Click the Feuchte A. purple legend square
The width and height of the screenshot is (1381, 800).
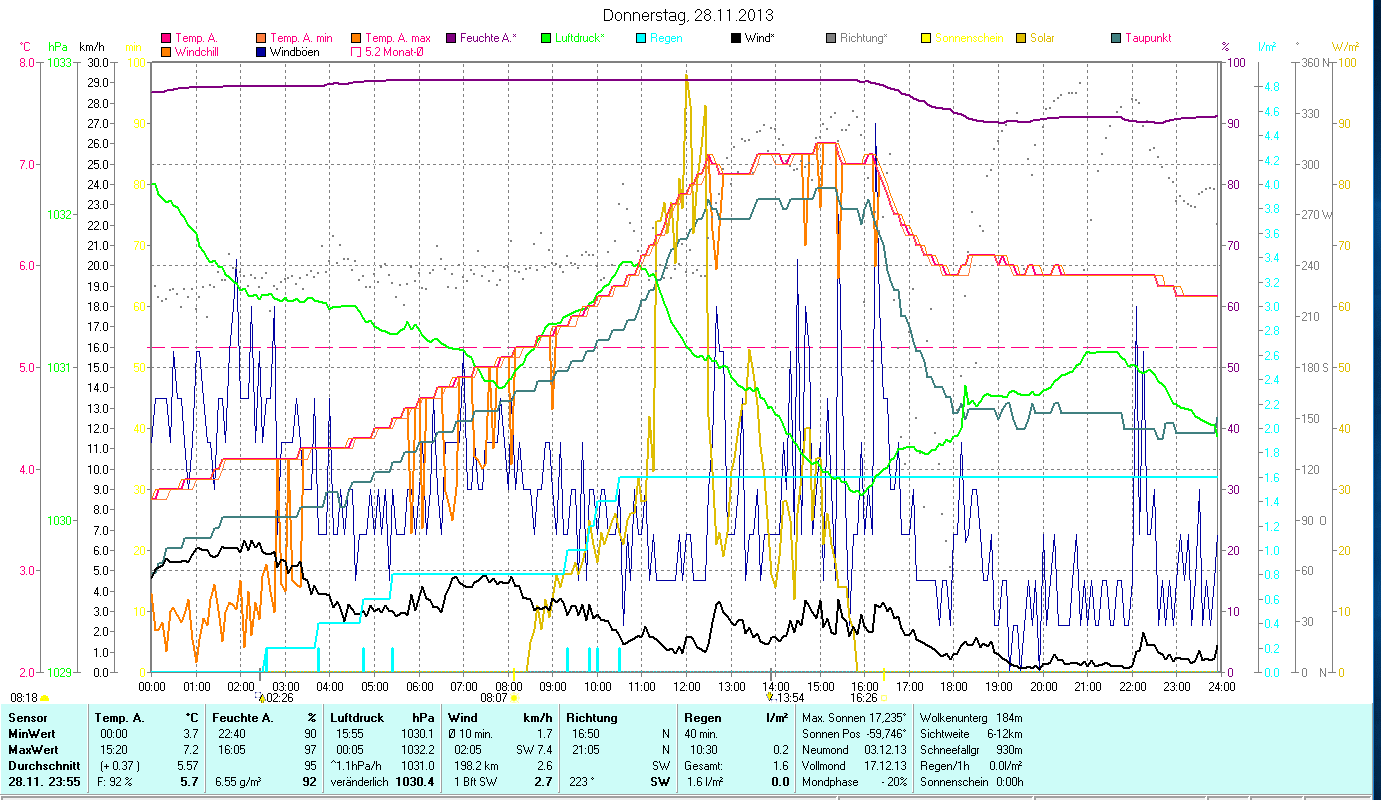(x=451, y=38)
